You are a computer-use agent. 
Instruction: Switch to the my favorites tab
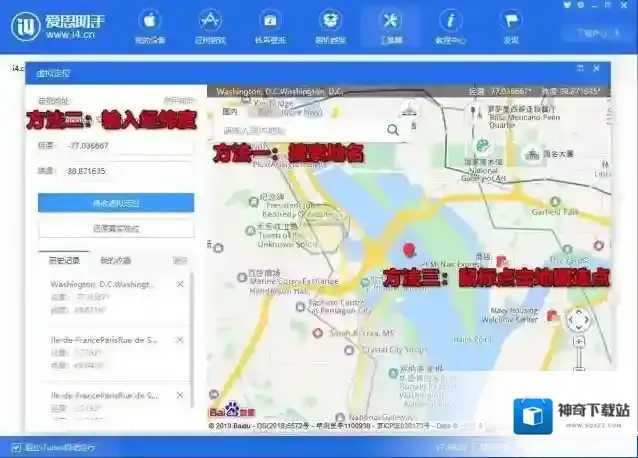coord(114,260)
